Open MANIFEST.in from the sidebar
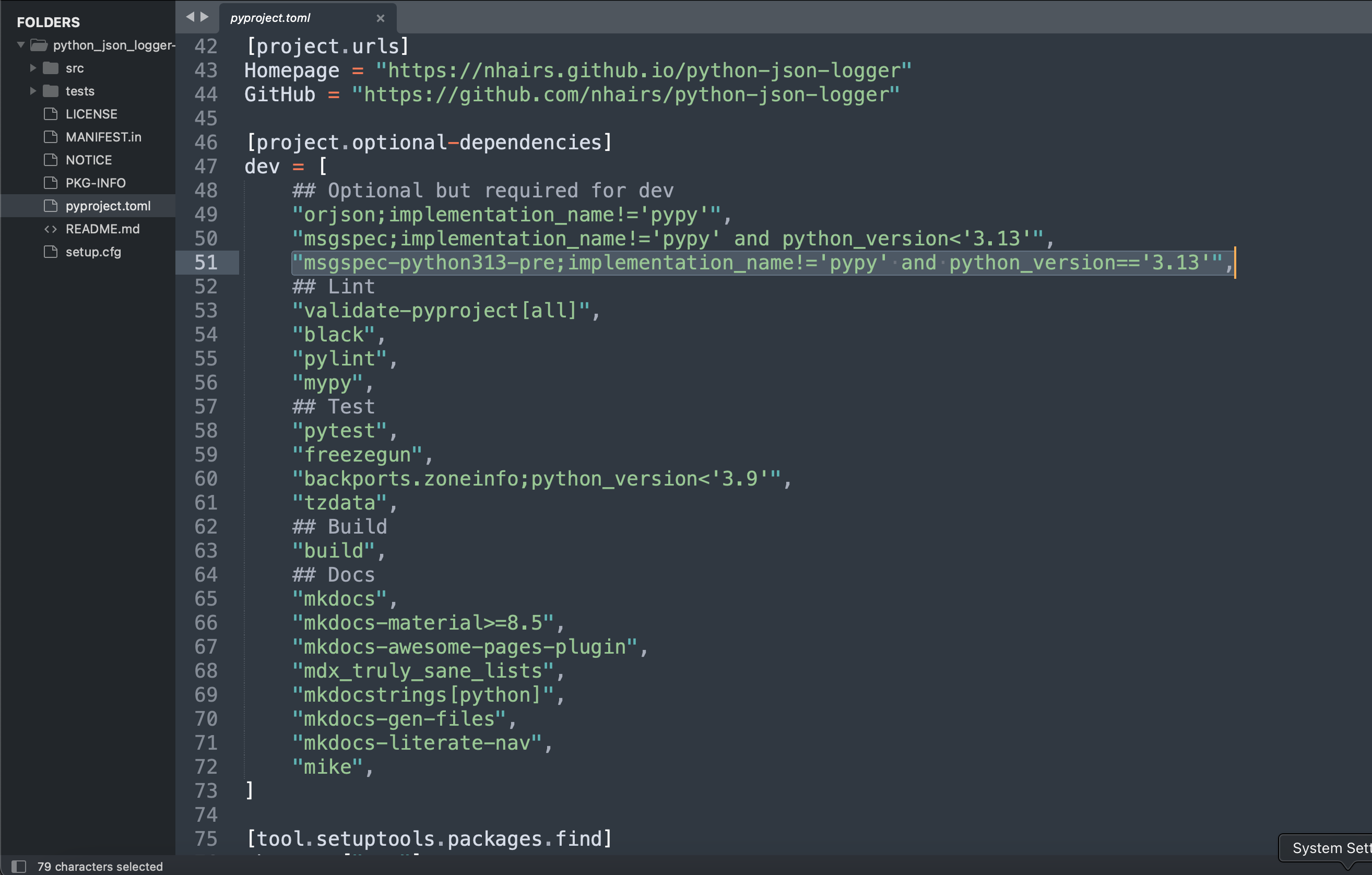1372x875 pixels. 103,137
